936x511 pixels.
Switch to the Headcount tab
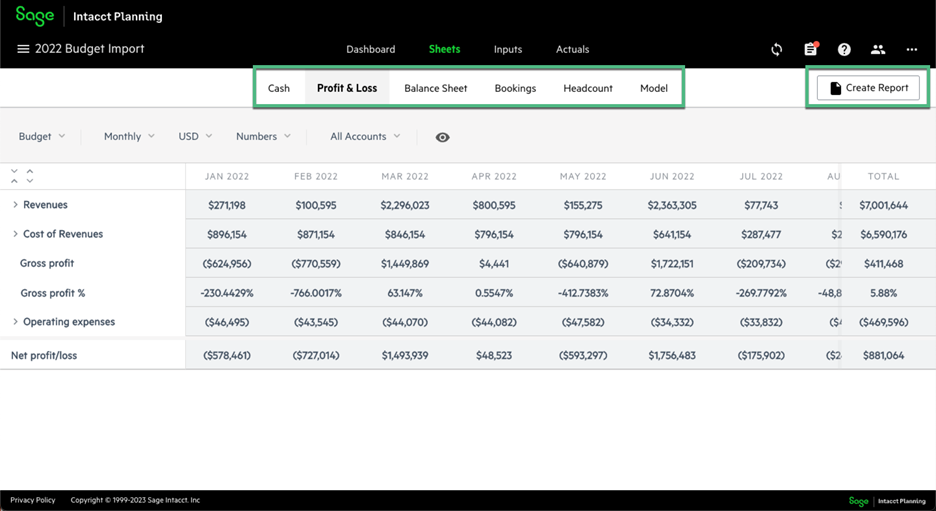[x=588, y=88]
